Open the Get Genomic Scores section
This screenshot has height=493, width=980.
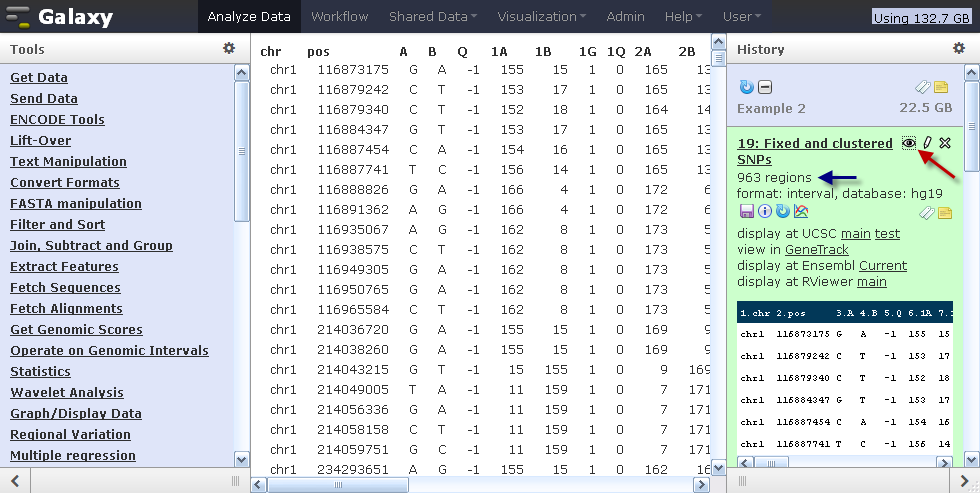76,329
